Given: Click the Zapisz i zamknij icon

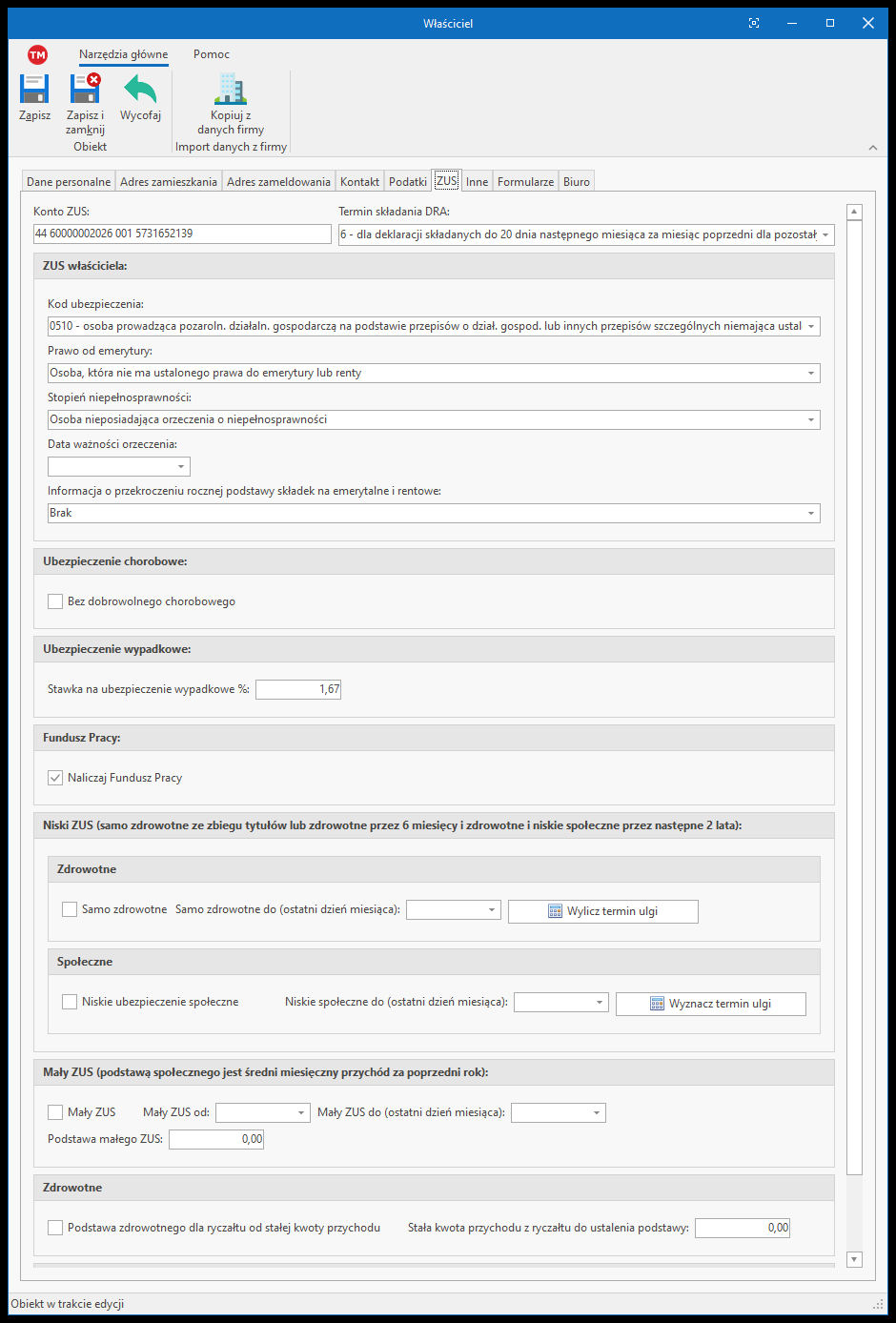Looking at the screenshot, I should tap(85, 90).
